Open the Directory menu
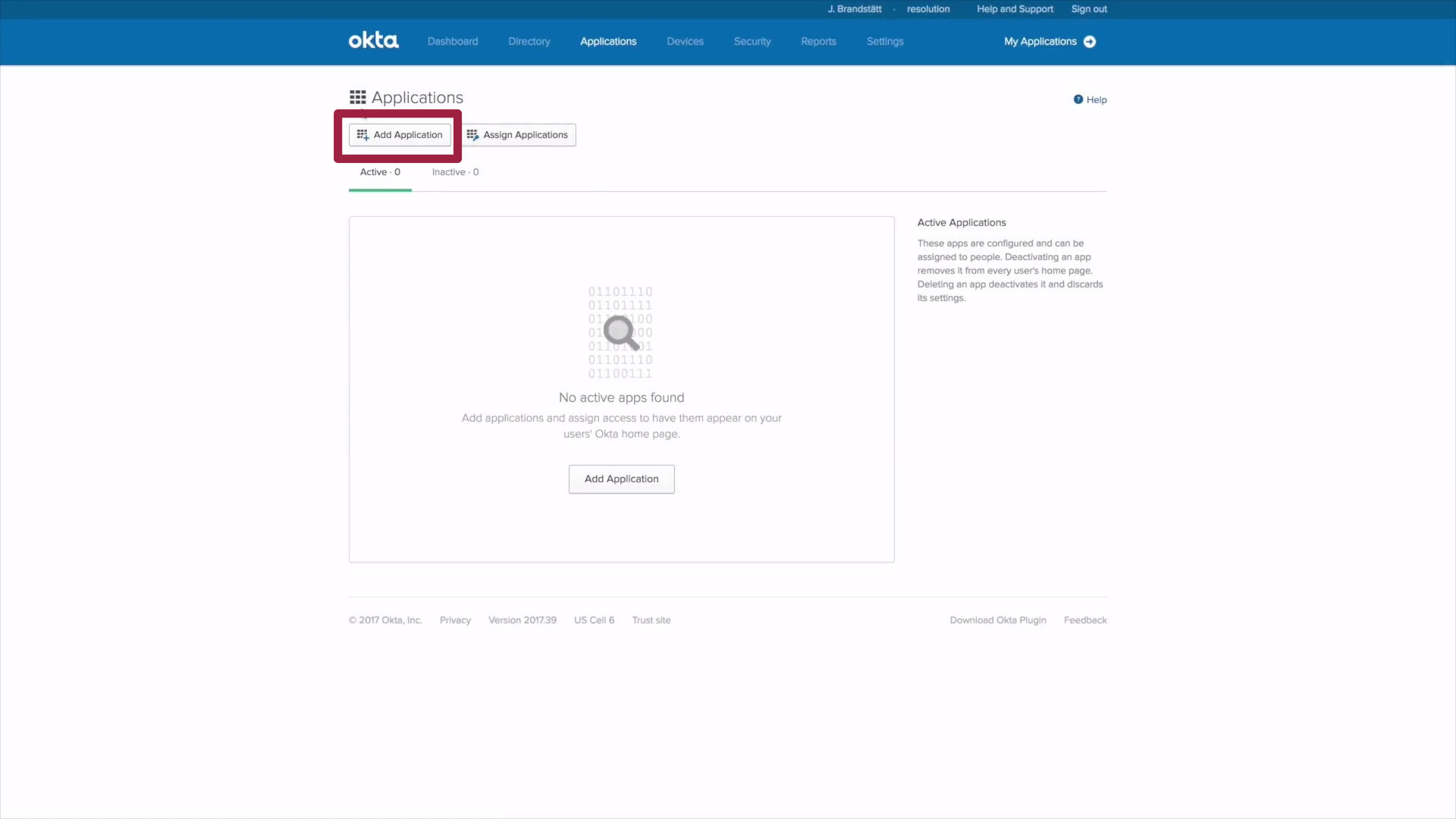The width and height of the screenshot is (1456, 819). 529,42
